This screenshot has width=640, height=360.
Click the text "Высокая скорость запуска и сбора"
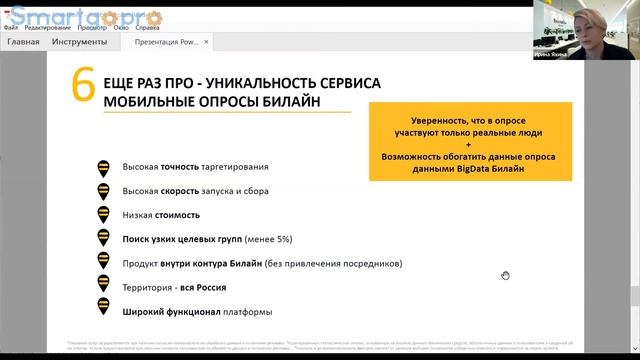[196, 191]
